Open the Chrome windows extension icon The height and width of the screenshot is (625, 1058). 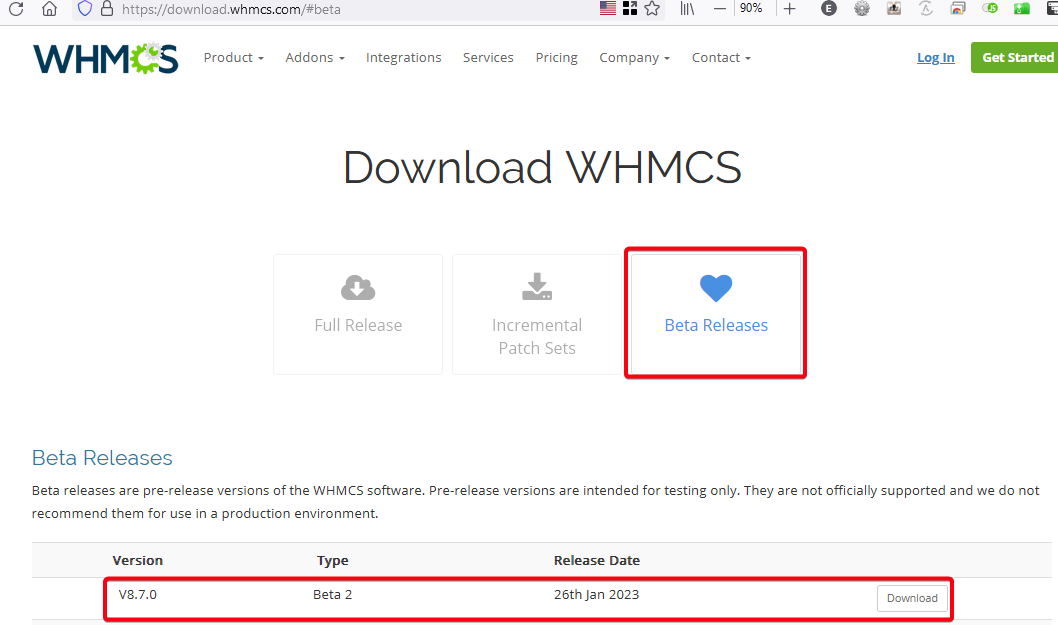click(x=957, y=9)
